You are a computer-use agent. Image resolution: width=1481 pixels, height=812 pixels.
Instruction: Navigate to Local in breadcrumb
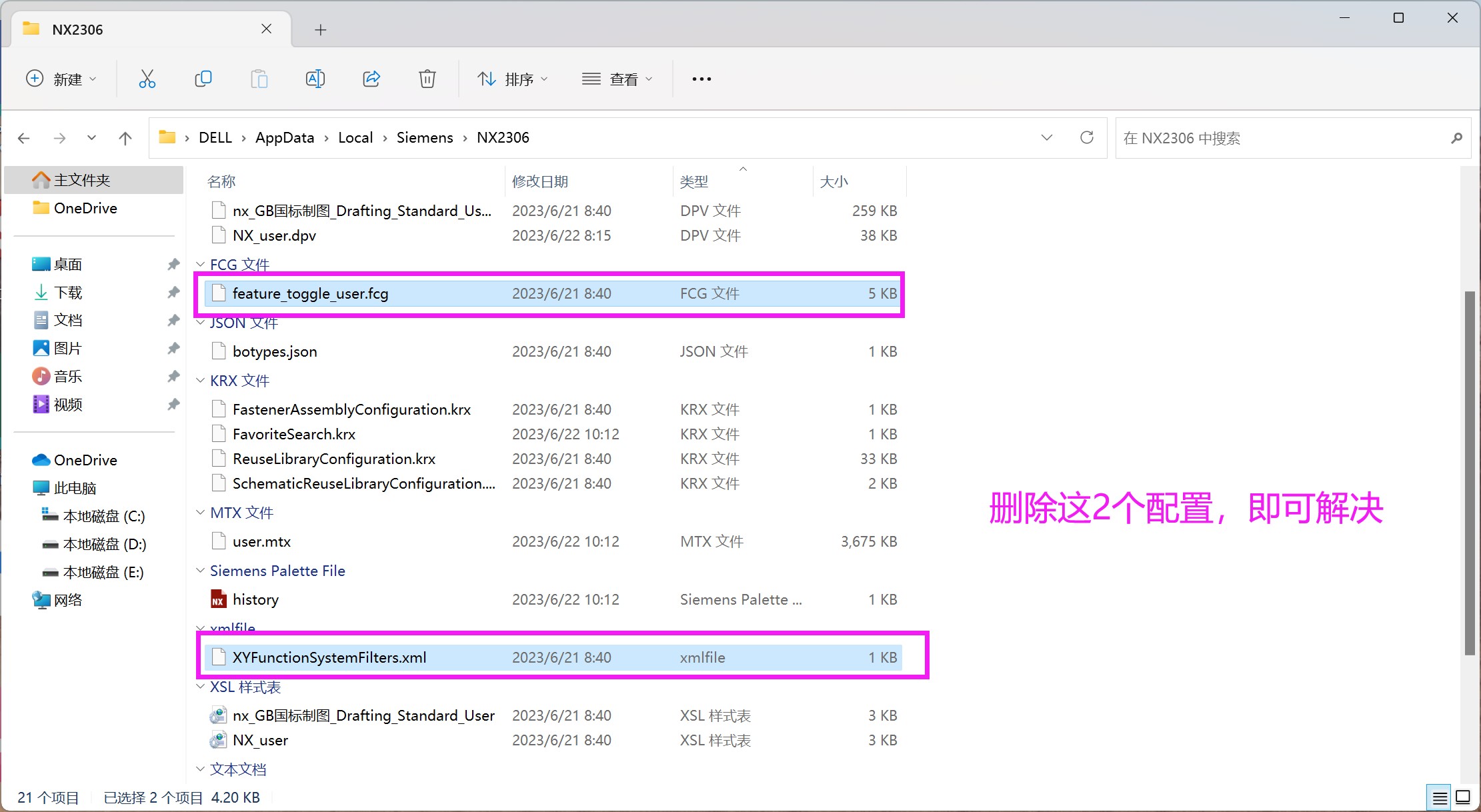[x=355, y=137]
